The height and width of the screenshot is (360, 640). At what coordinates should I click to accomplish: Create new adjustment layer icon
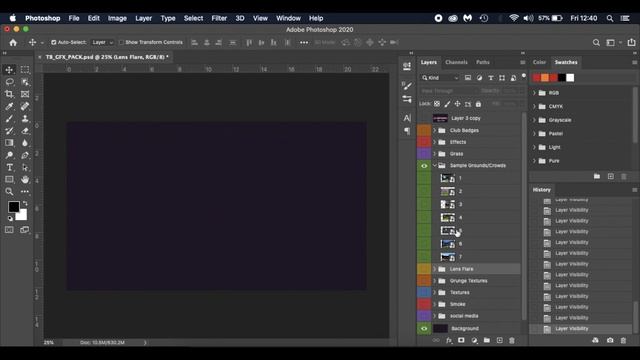pyautogui.click(x=474, y=340)
